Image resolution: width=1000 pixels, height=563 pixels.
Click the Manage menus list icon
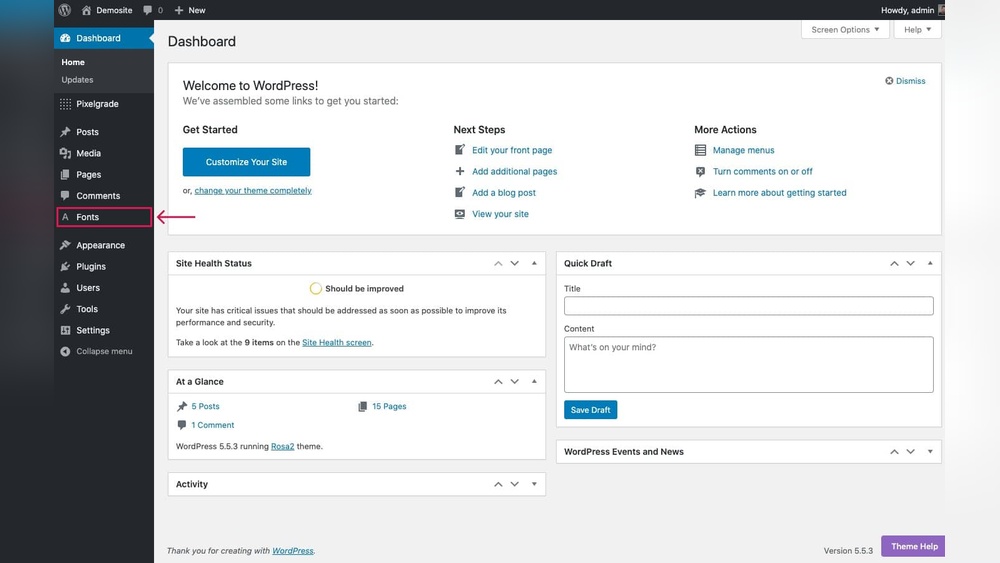pos(700,150)
